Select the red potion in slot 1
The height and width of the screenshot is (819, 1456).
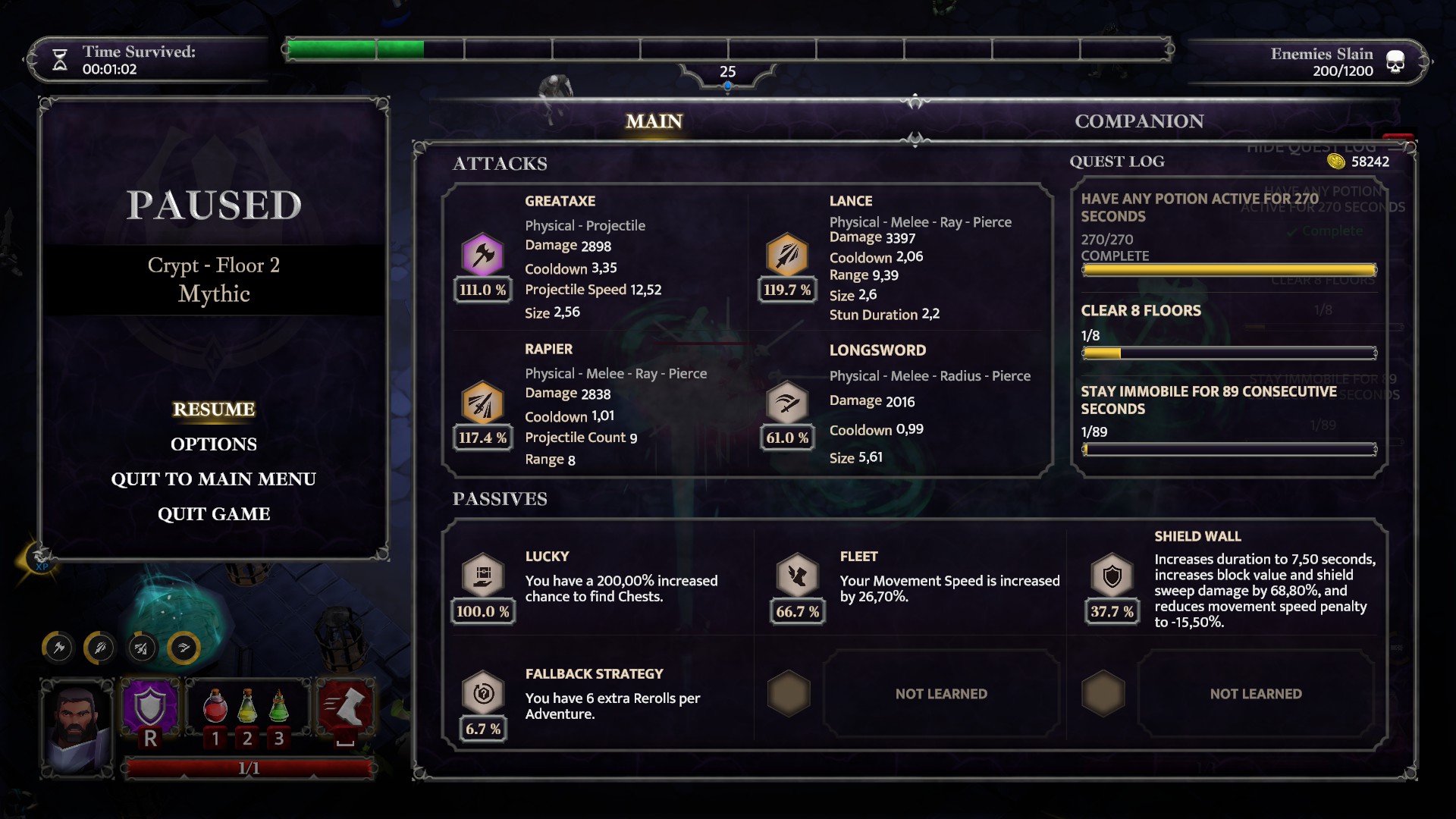[x=215, y=706]
